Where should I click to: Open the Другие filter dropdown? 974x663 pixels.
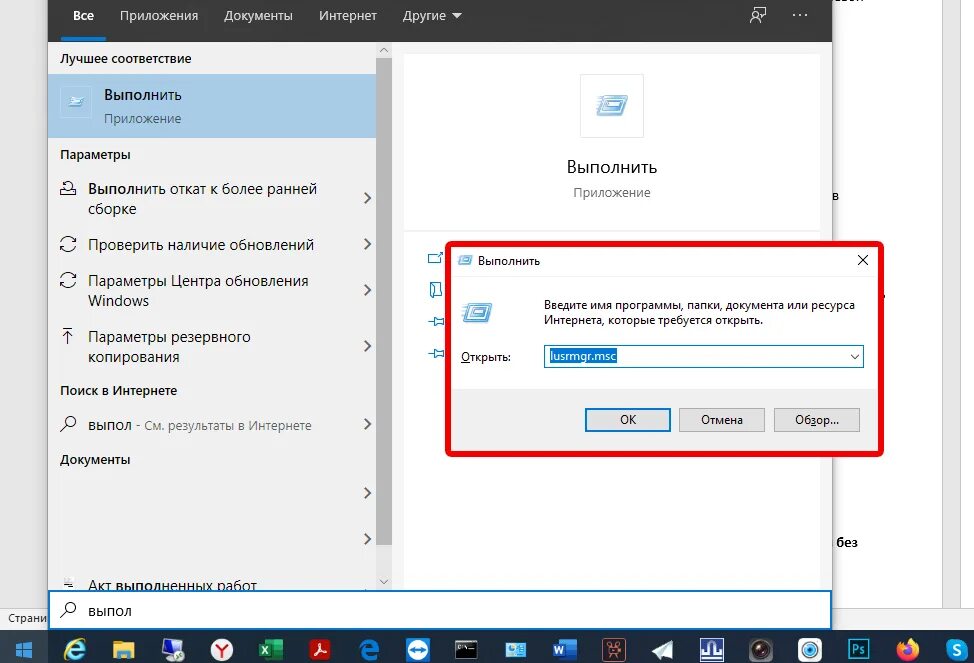[432, 15]
